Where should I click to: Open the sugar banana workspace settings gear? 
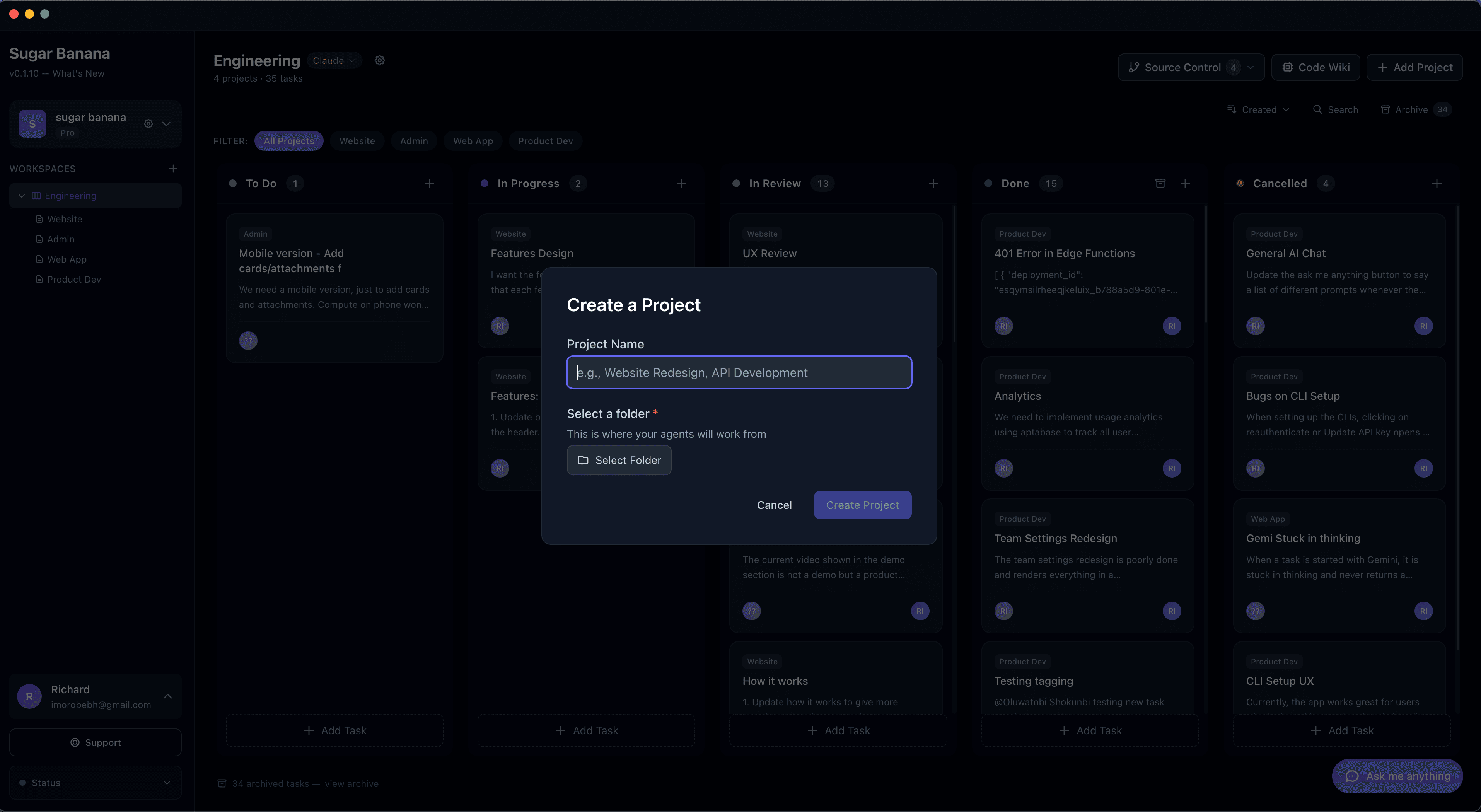click(148, 124)
